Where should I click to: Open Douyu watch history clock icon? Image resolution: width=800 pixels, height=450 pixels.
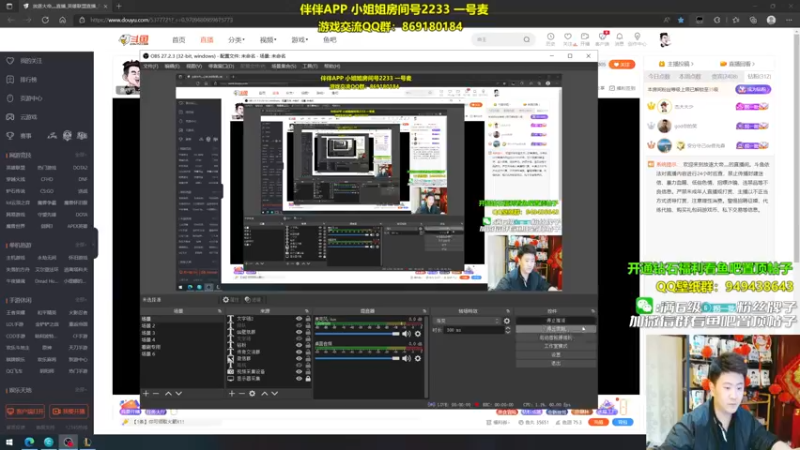(x=551, y=39)
